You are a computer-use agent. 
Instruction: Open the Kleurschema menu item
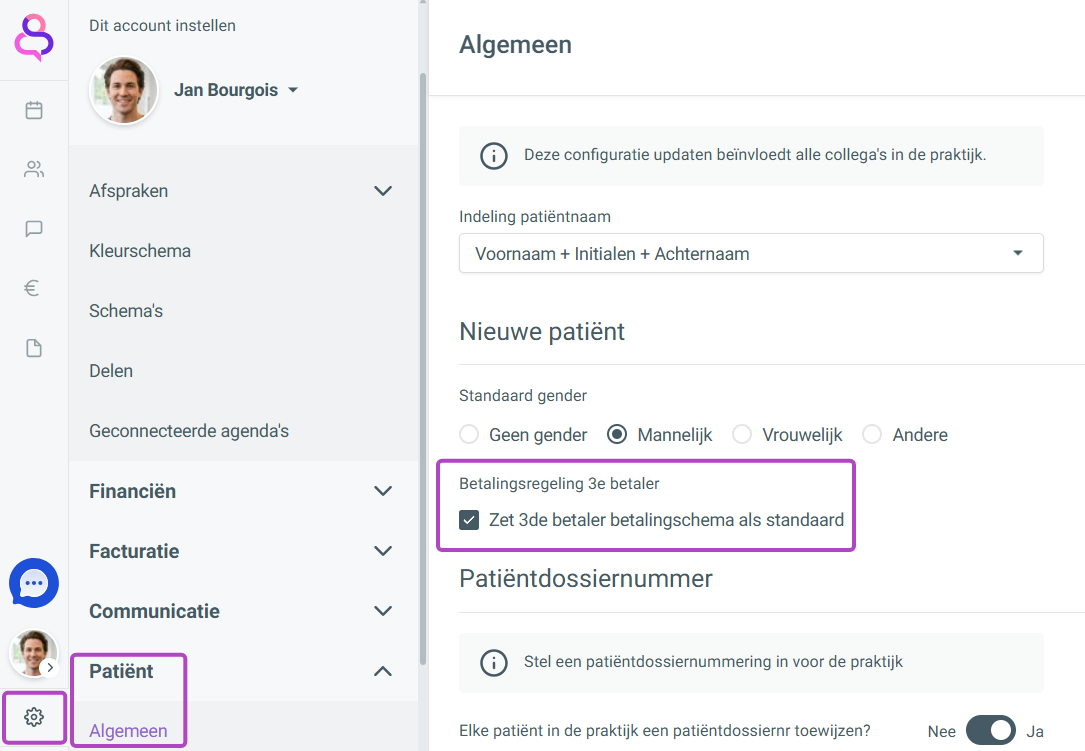click(x=140, y=251)
